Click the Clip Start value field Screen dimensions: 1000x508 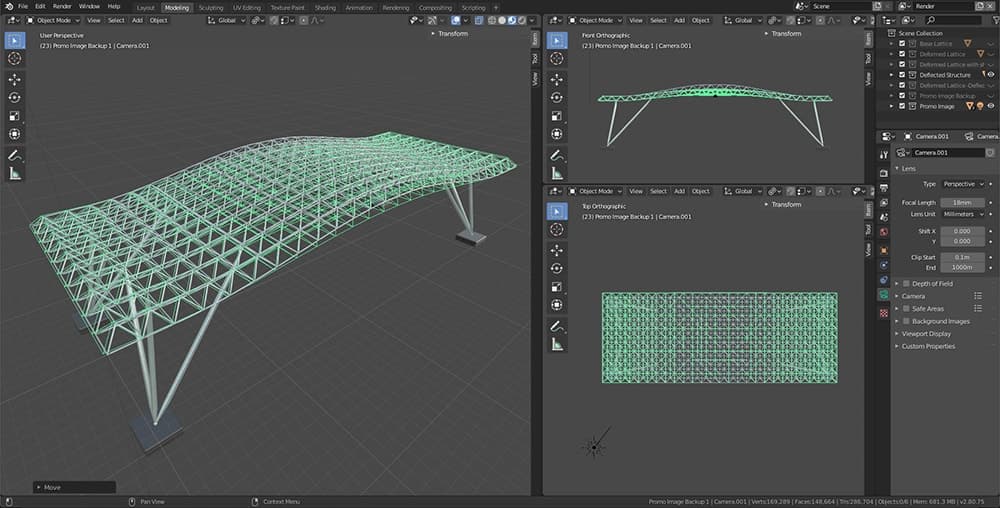coord(962,257)
